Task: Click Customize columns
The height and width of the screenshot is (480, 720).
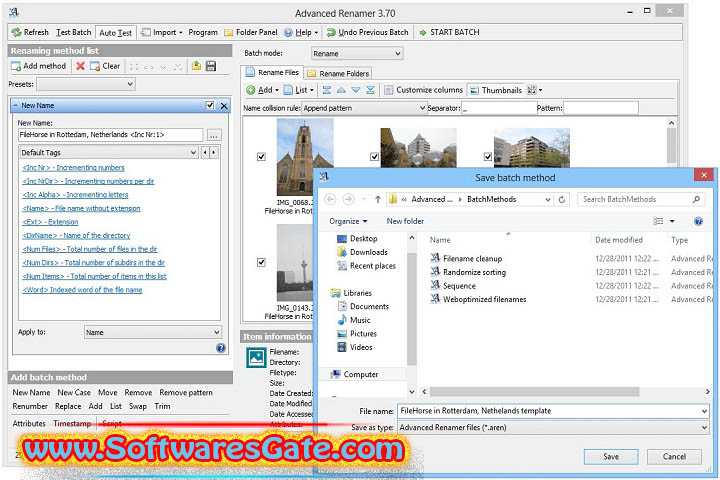Action: pos(423,90)
